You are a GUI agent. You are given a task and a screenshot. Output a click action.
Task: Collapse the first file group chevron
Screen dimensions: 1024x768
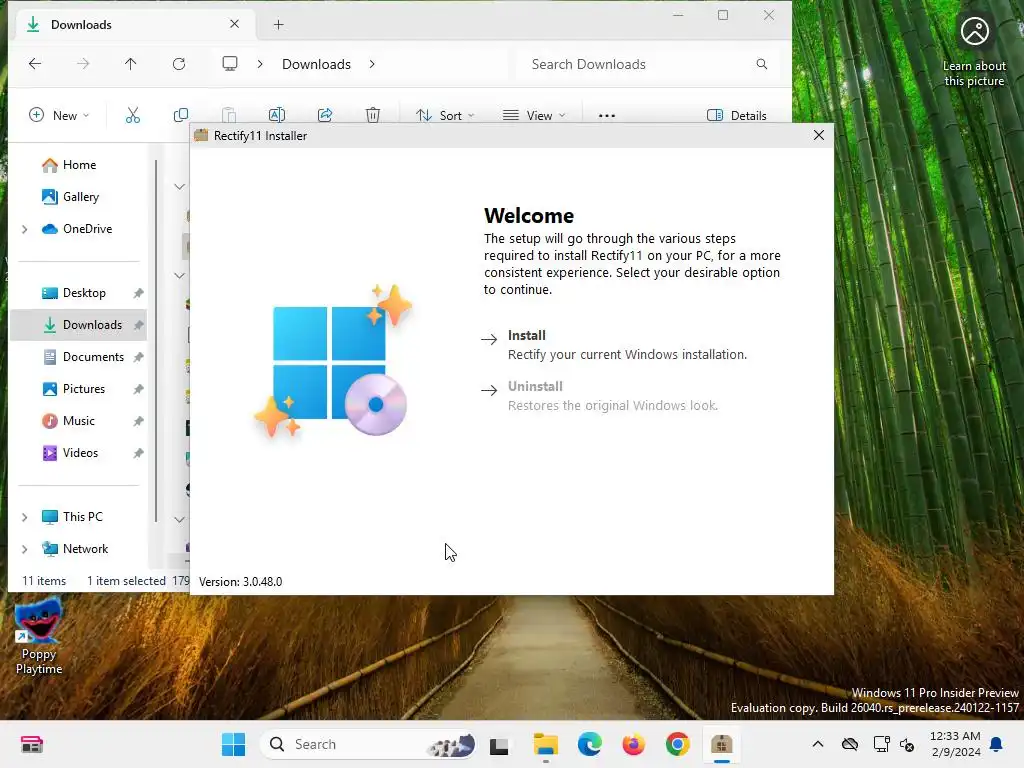[x=180, y=187]
